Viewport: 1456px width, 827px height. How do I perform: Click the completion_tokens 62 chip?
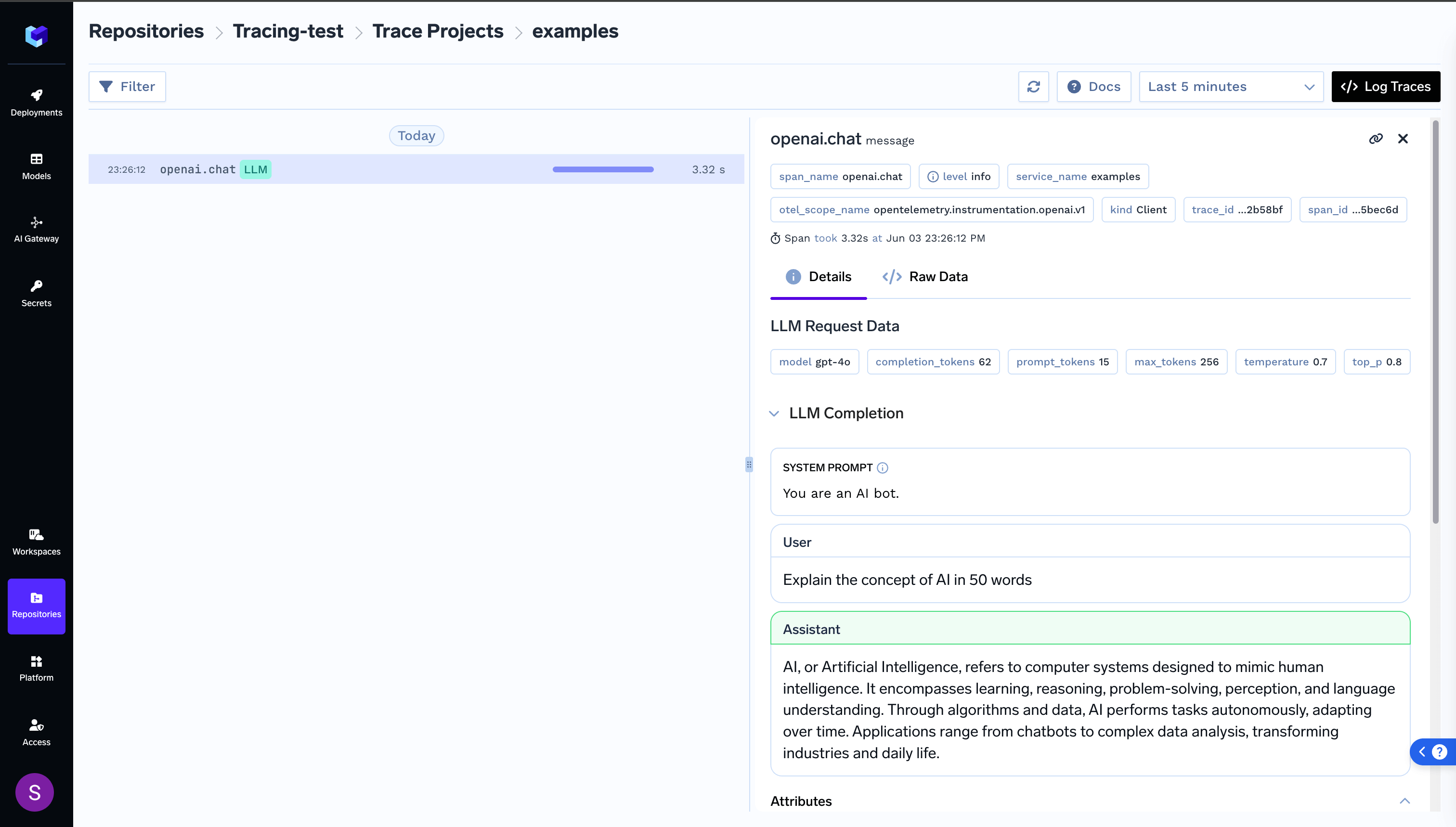tap(933, 362)
